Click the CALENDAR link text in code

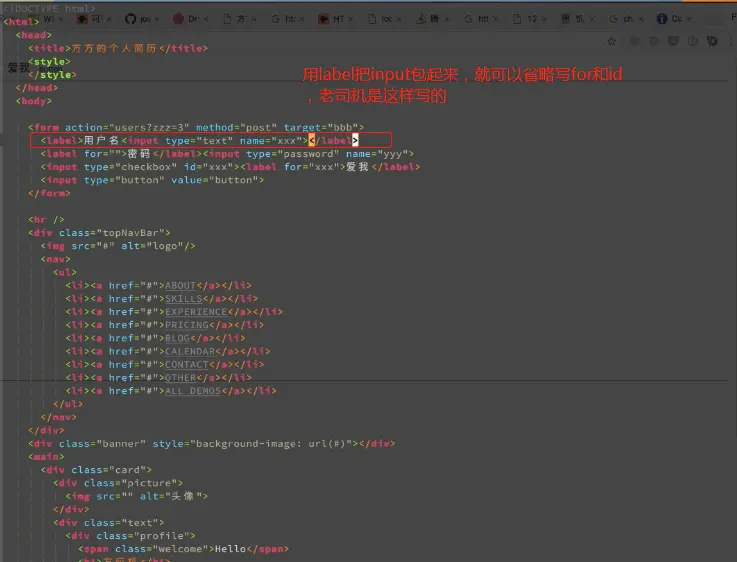click(x=190, y=351)
